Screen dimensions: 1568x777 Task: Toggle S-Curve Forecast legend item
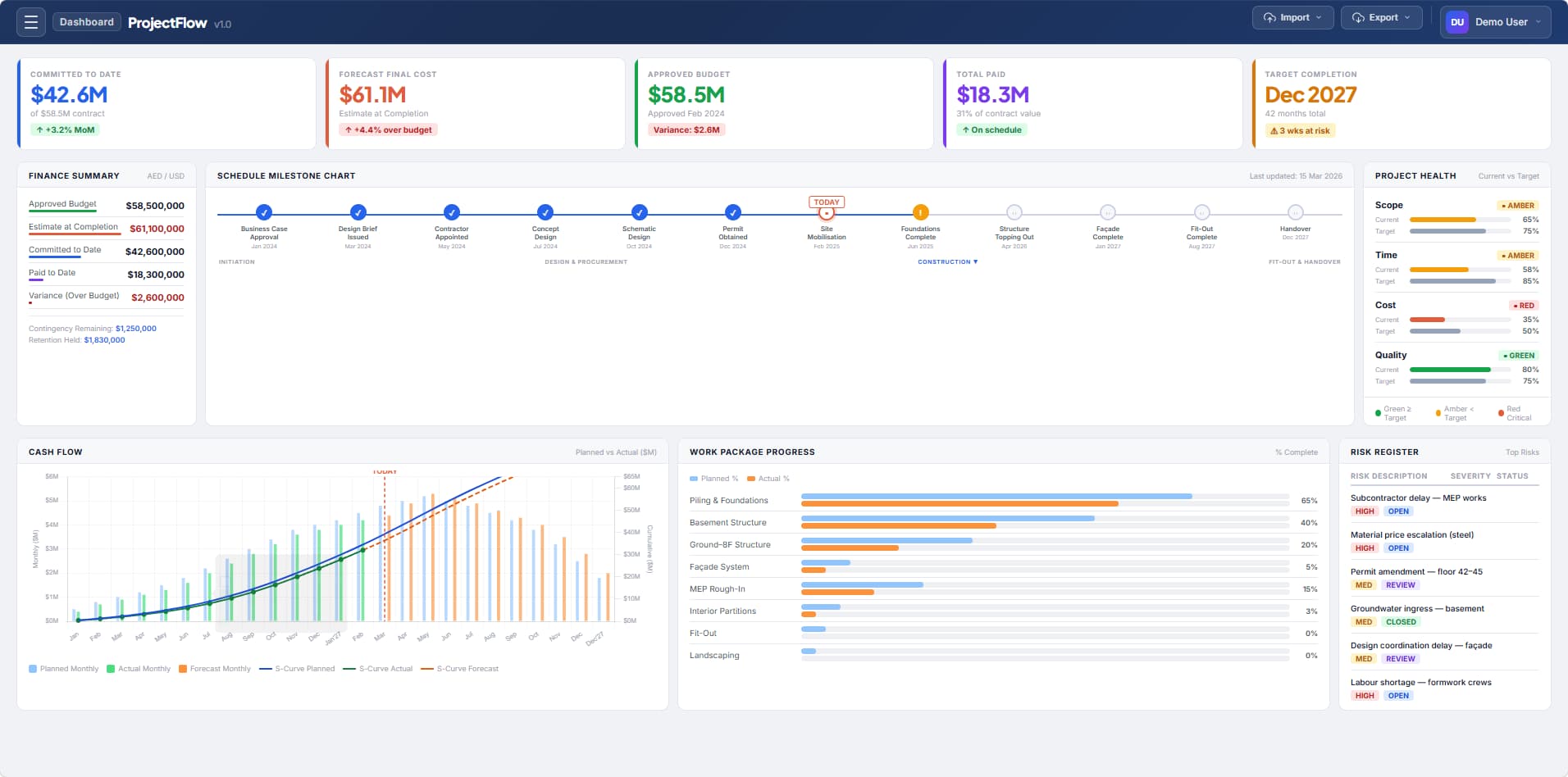coord(459,669)
